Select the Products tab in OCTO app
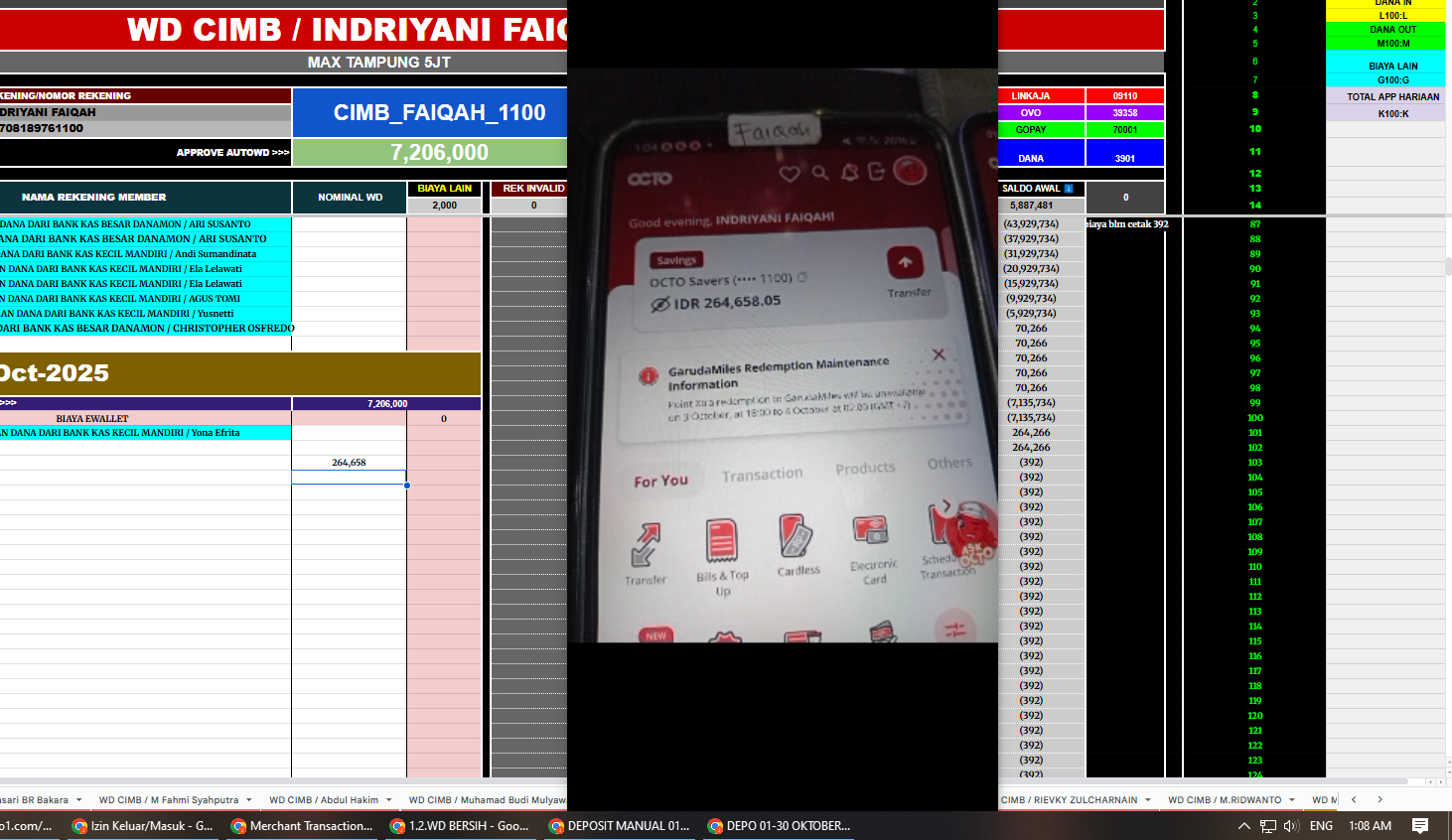 click(x=865, y=469)
